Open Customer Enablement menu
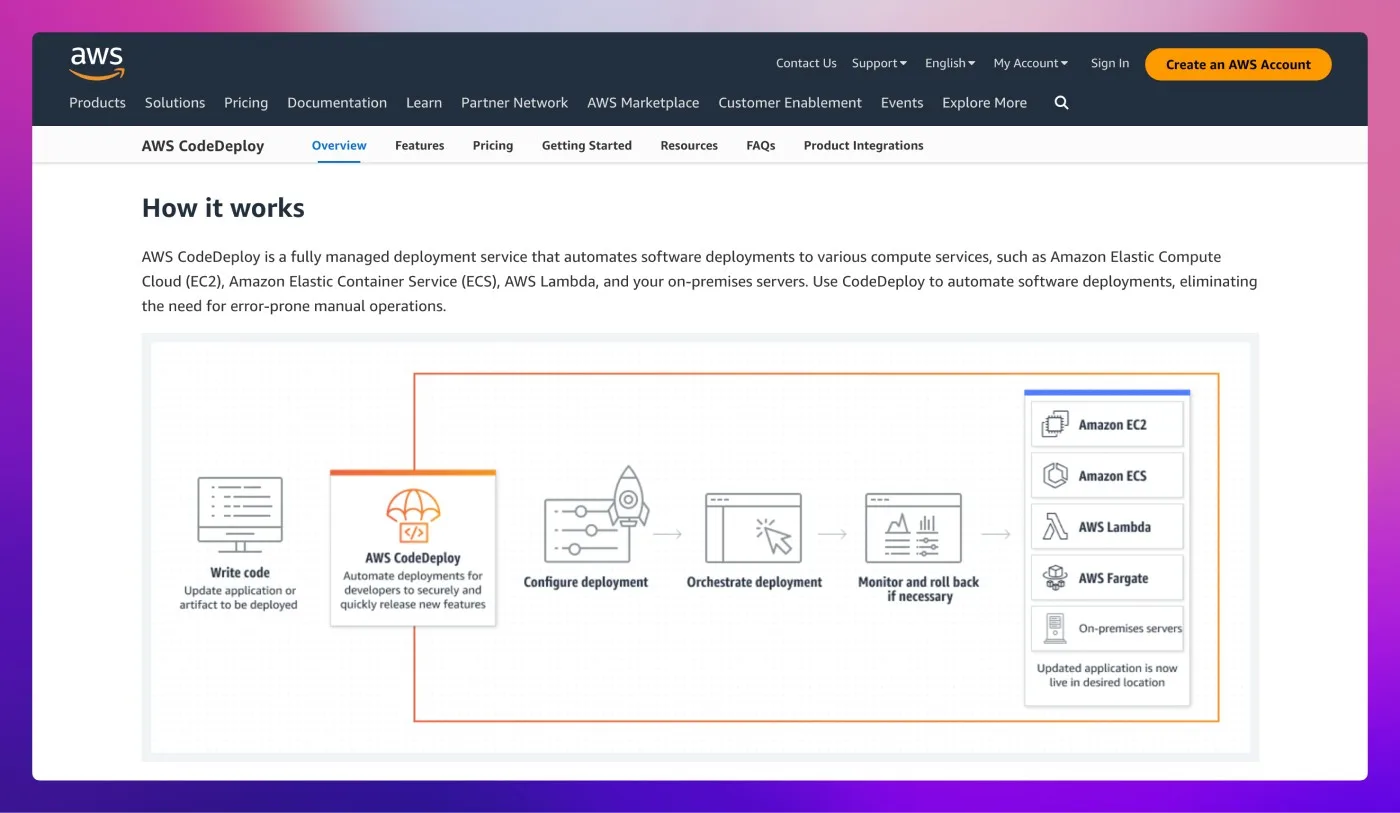Viewport: 1400px width, 813px height. (790, 103)
